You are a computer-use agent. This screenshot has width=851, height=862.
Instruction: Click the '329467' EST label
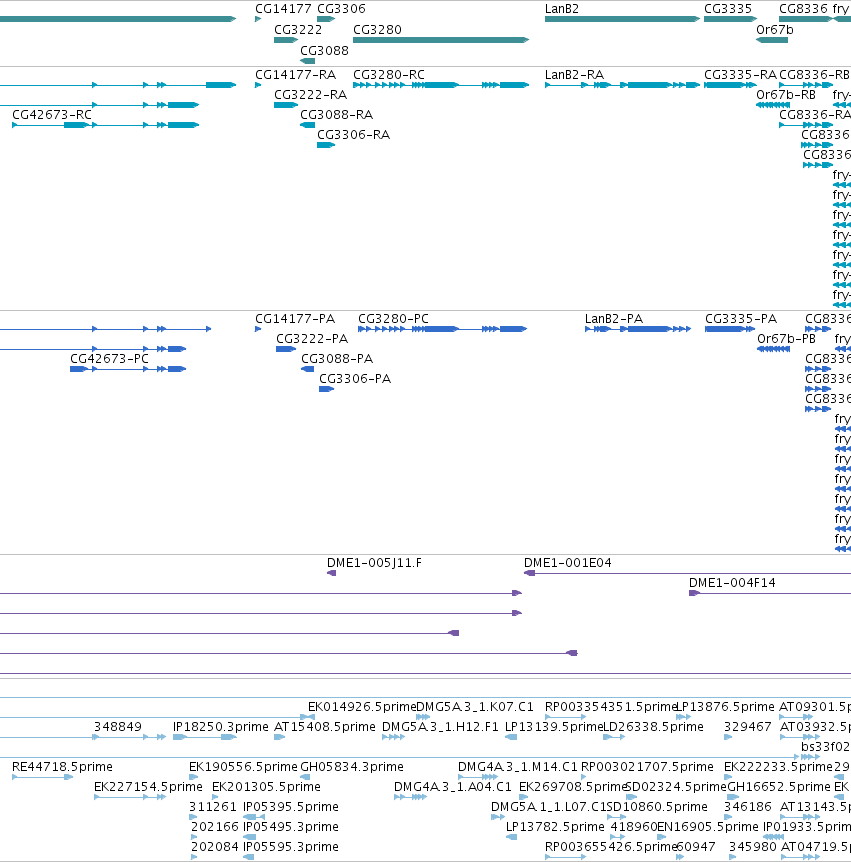(748, 726)
